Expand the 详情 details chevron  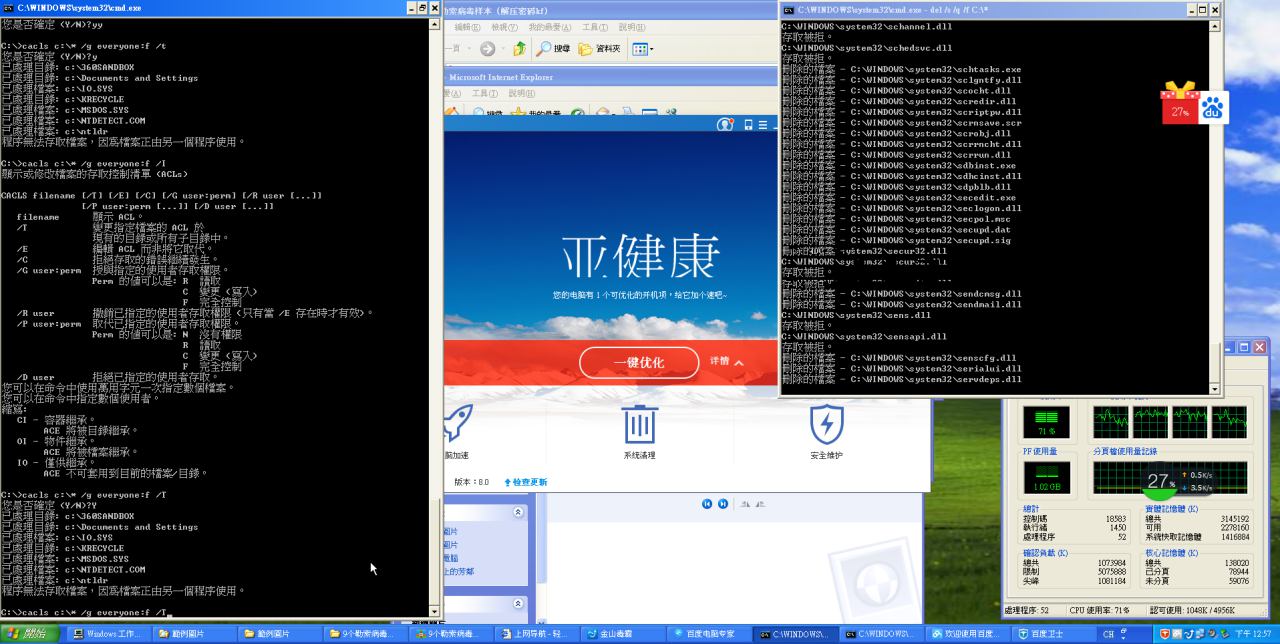[x=727, y=361]
